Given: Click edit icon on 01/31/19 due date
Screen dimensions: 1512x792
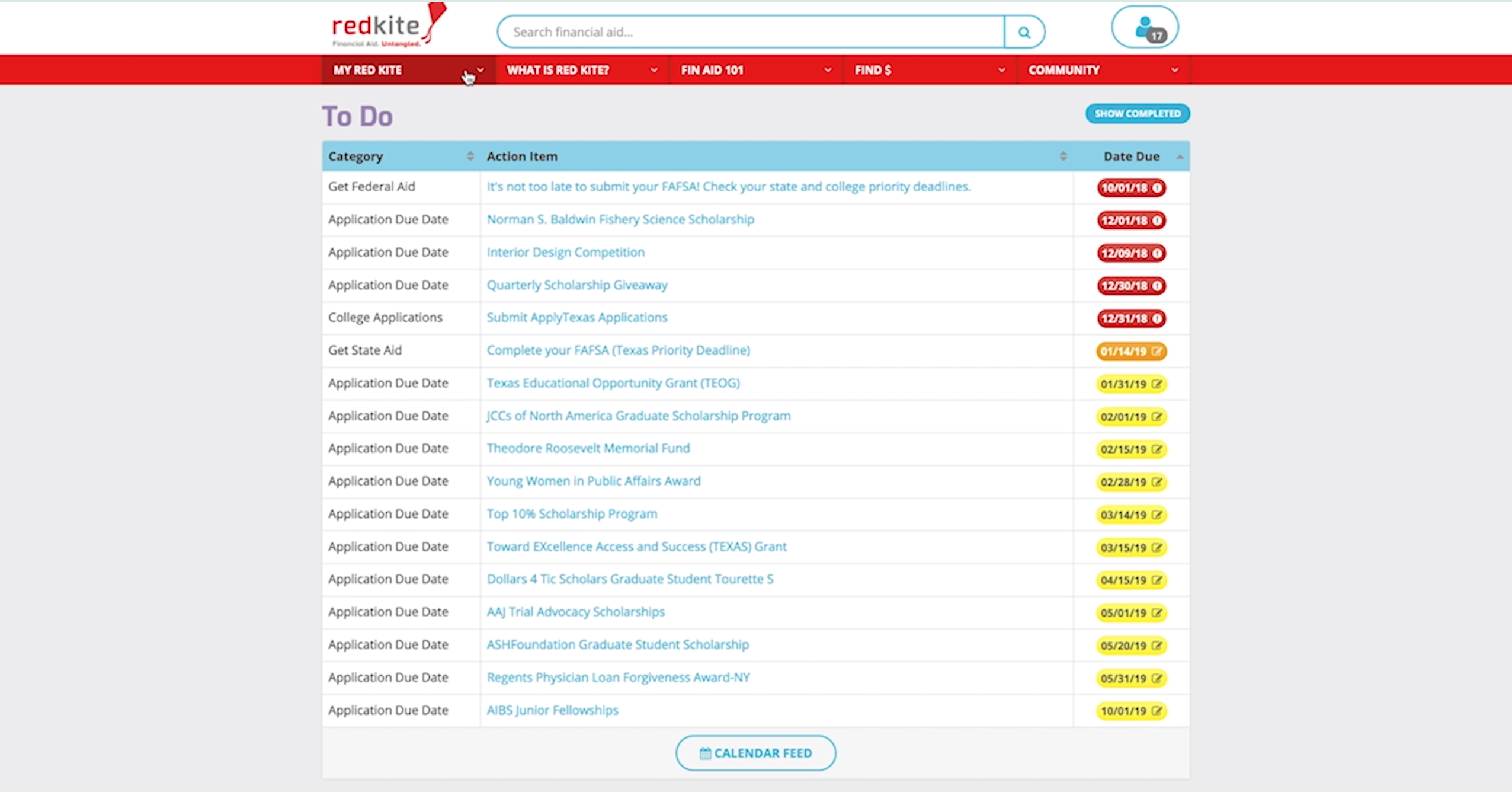Looking at the screenshot, I should click(x=1157, y=384).
